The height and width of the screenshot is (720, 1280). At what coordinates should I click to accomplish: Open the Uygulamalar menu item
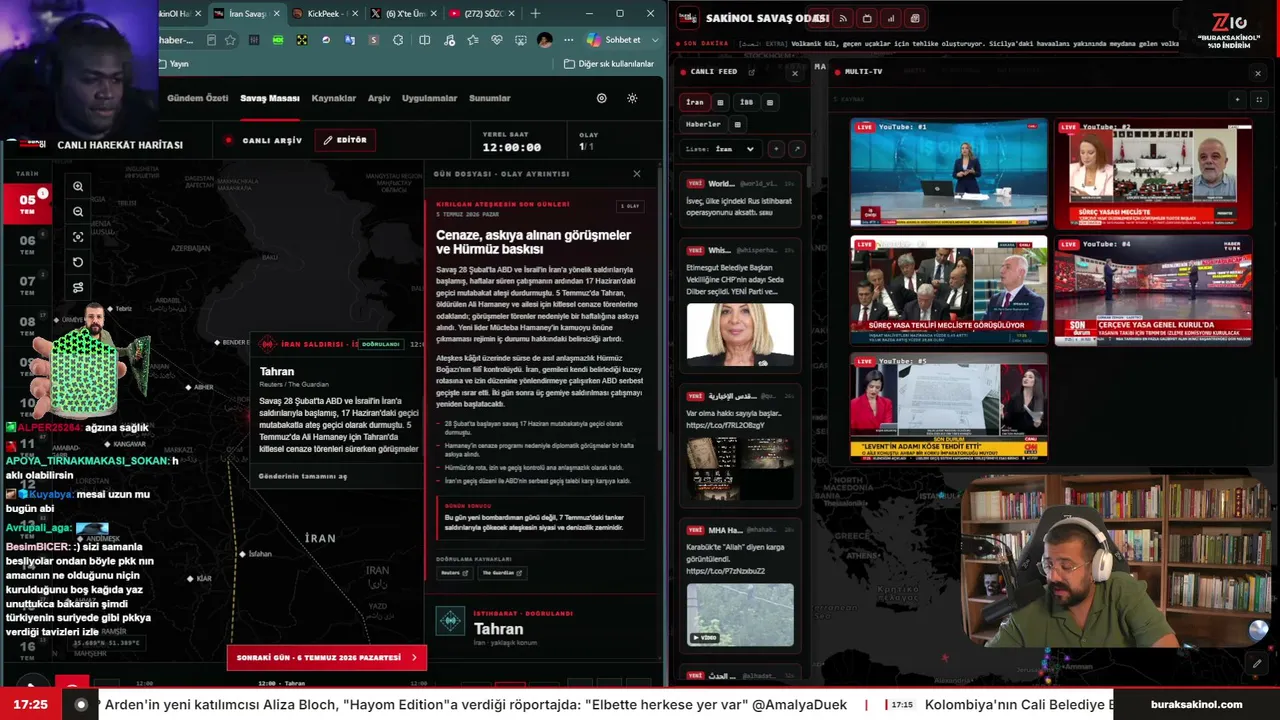430,98
